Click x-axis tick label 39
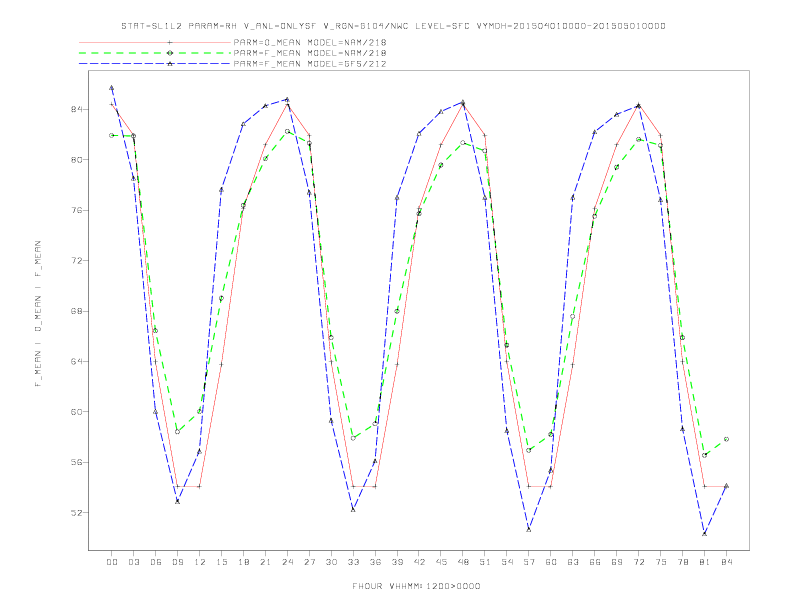 [398, 562]
